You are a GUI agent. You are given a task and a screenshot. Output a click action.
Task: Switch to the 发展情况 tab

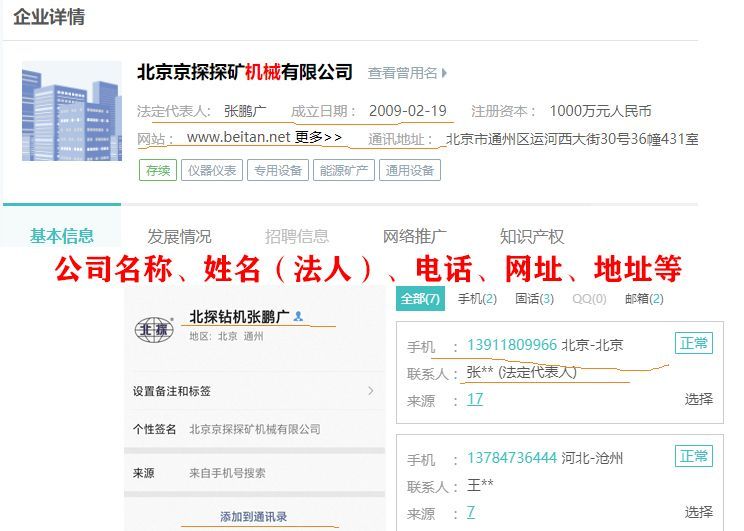click(x=179, y=236)
